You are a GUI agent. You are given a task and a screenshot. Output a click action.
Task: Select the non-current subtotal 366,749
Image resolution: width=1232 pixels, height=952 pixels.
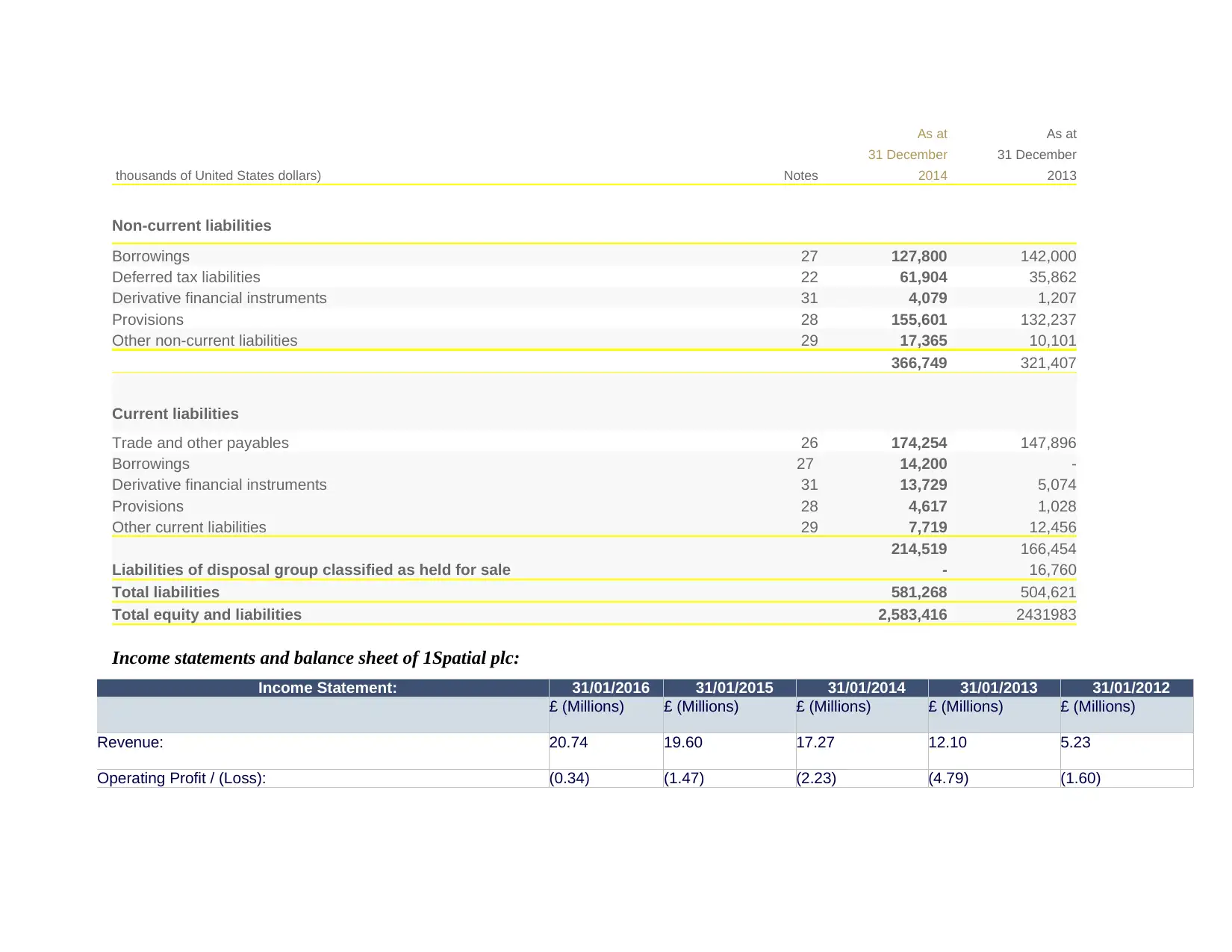click(918, 363)
